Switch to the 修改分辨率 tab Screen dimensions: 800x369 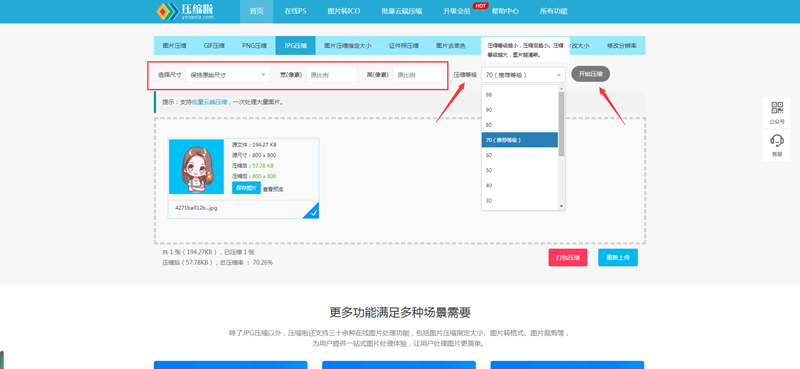(x=621, y=45)
